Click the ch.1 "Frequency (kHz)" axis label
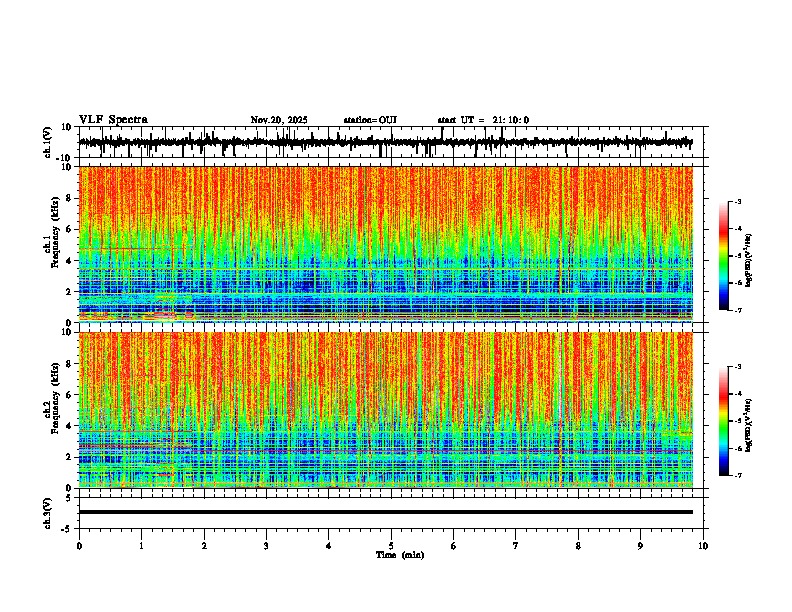This screenshot has width=792, height=612. coord(56,232)
